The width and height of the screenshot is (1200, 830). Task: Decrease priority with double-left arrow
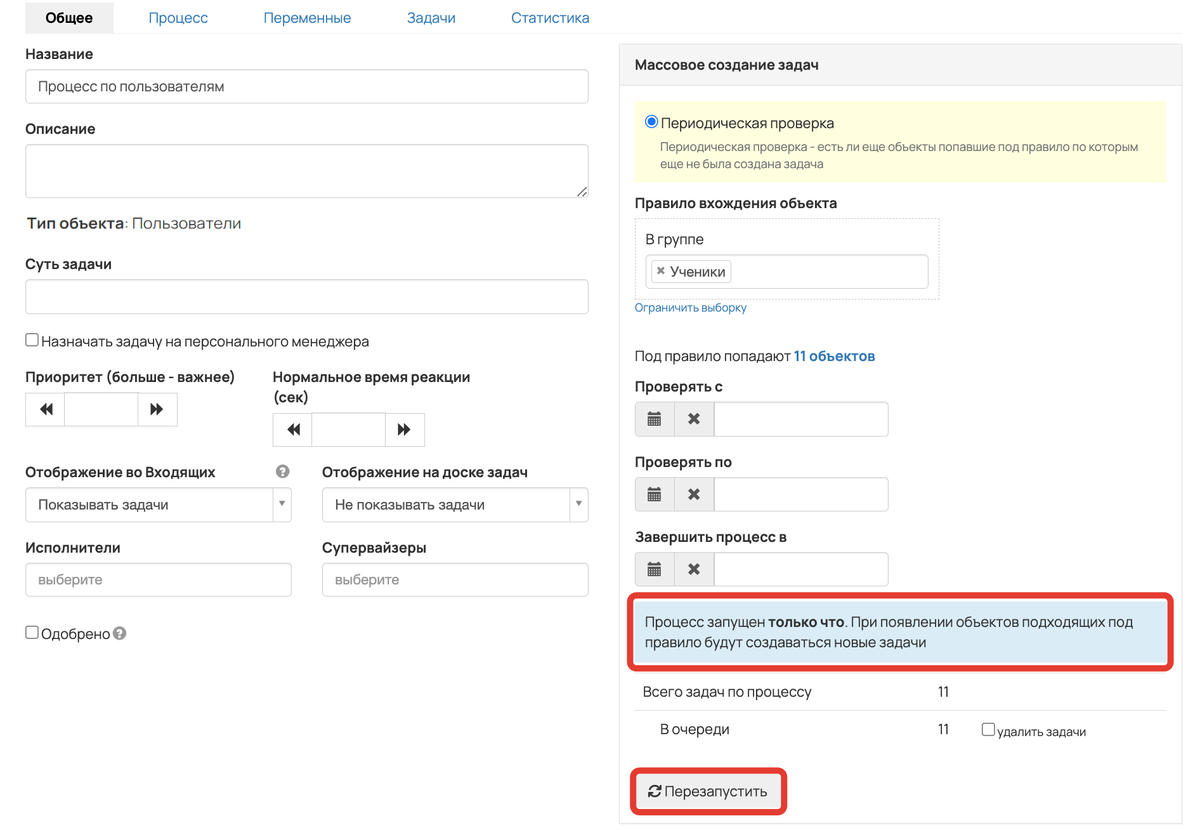[46, 409]
